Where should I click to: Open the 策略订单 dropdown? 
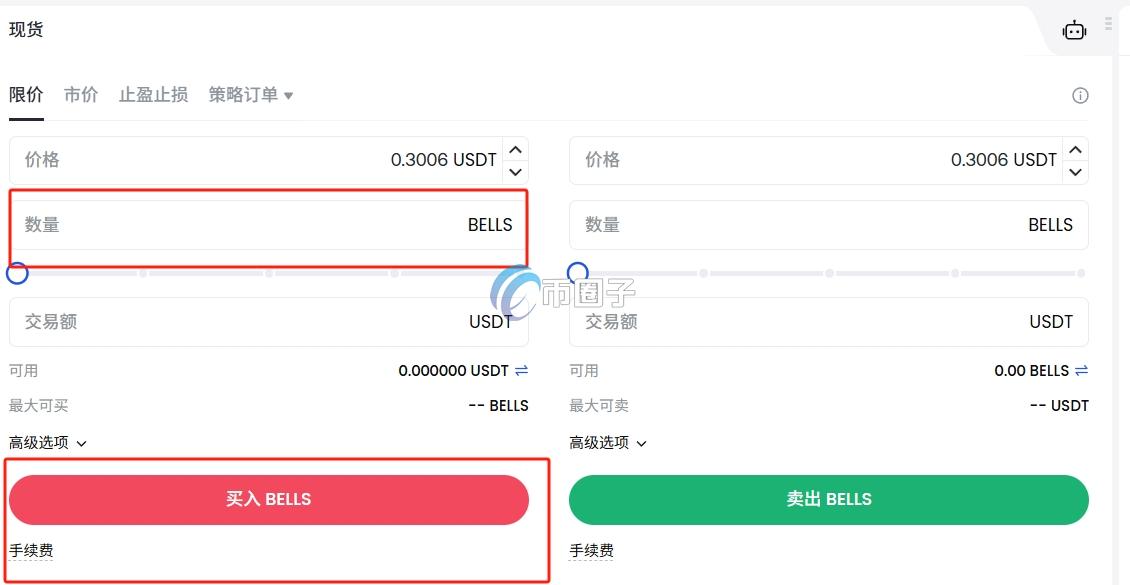click(x=250, y=95)
